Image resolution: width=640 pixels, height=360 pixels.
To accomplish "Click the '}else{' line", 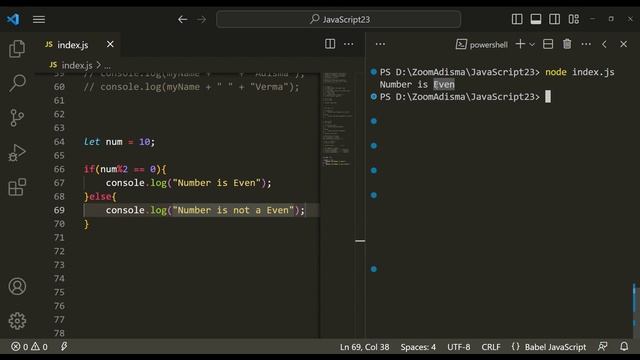I will [100, 196].
